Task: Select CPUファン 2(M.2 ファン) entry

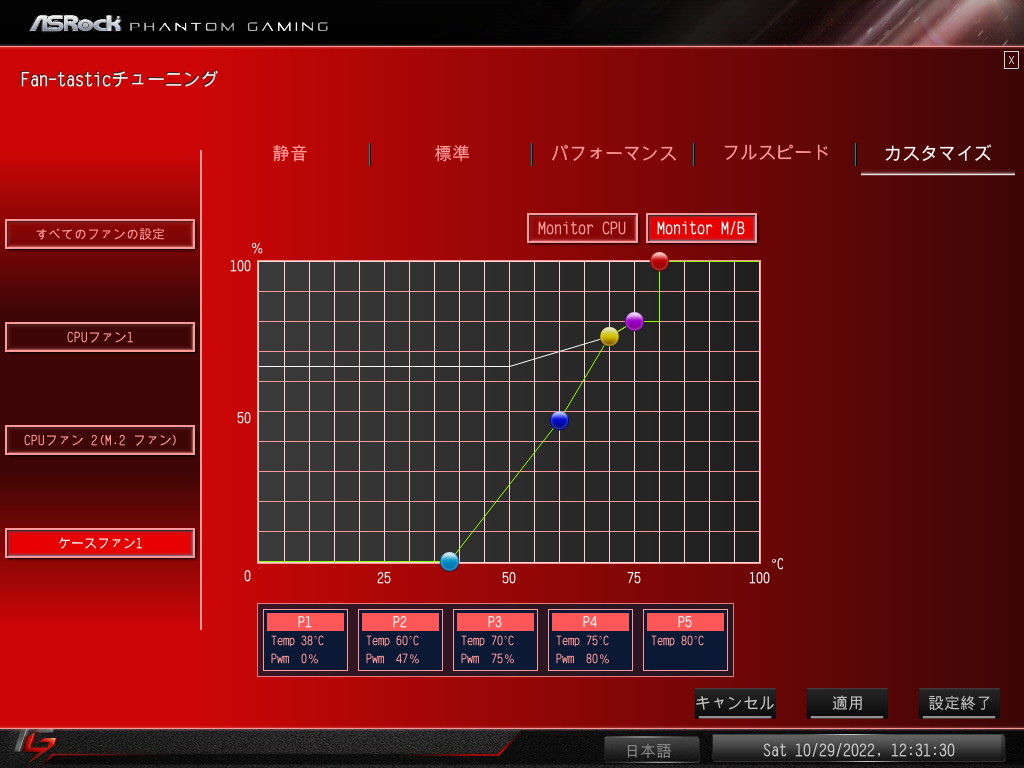Action: click(100, 440)
